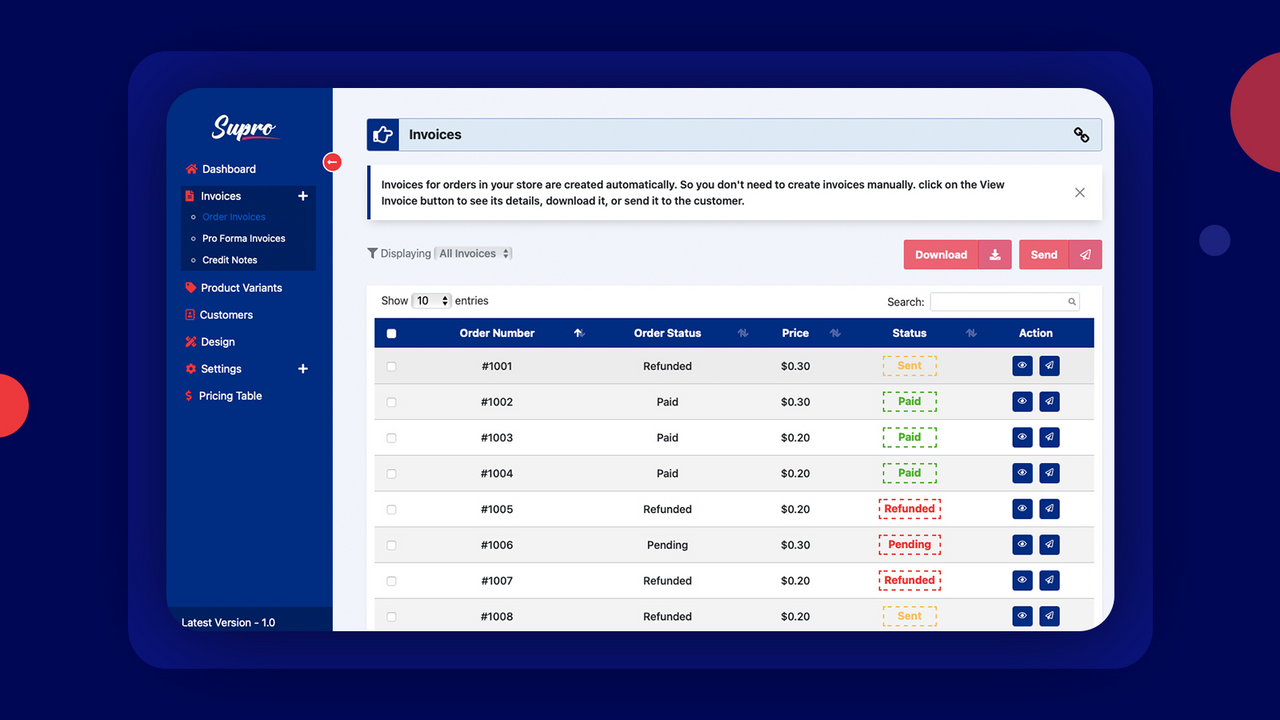Check the box for order #1004

point(391,474)
